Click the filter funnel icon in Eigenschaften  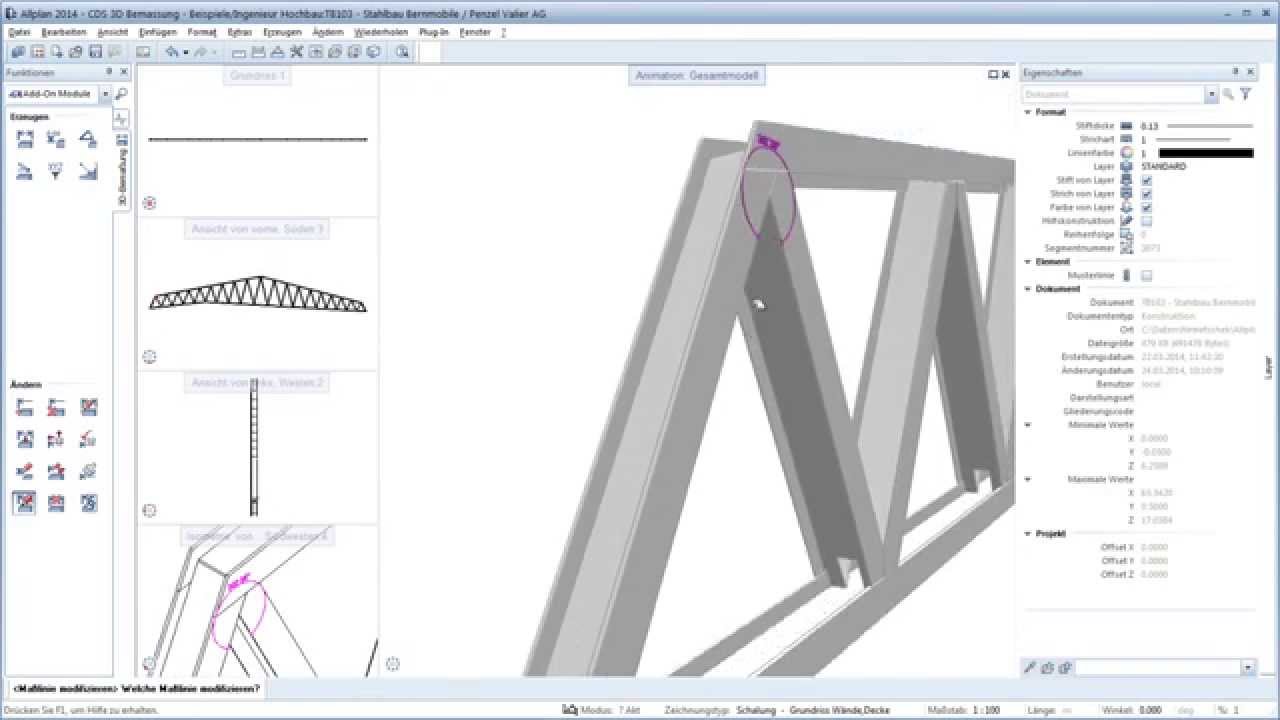[x=1245, y=94]
